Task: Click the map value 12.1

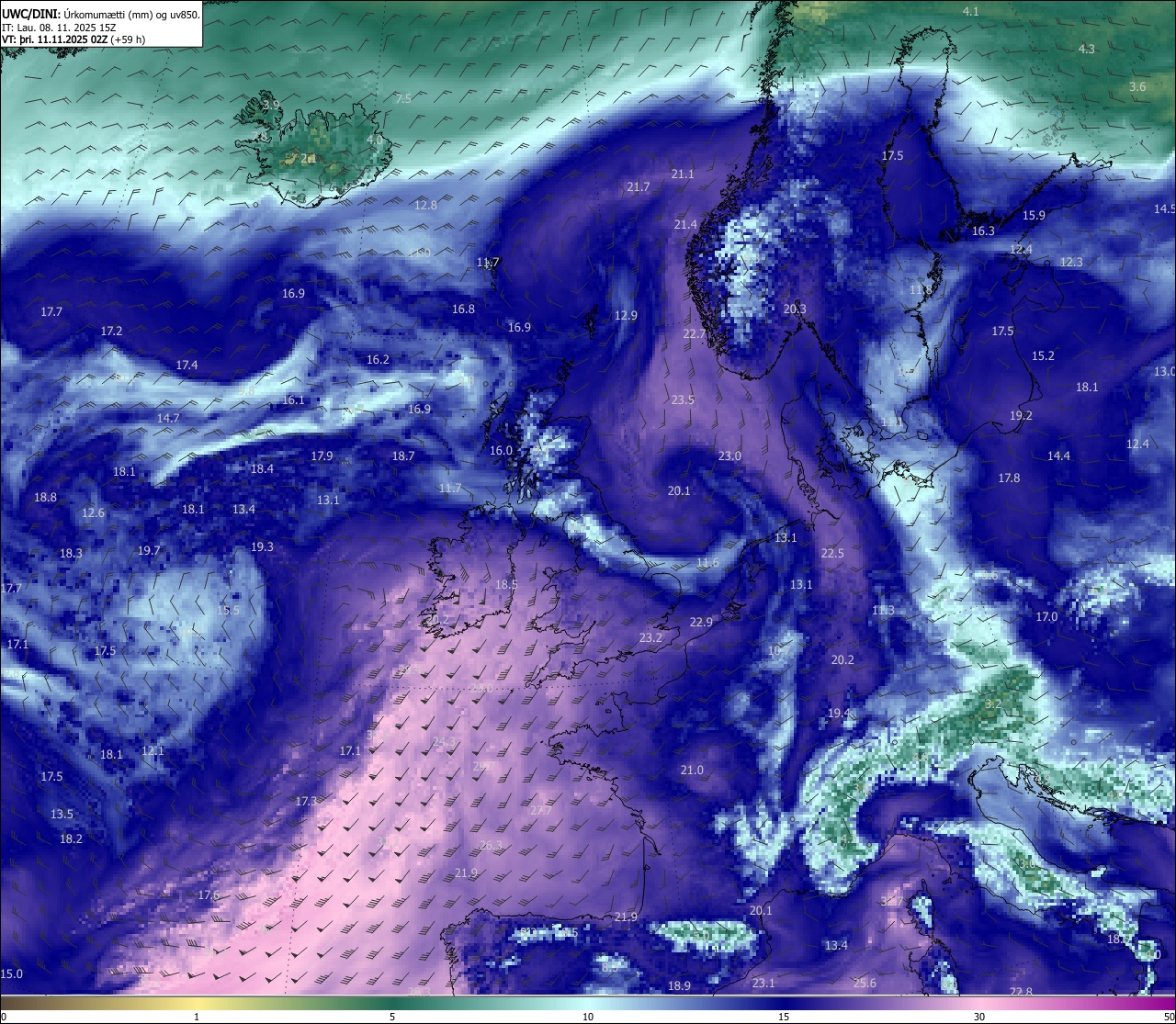Action: click(153, 750)
